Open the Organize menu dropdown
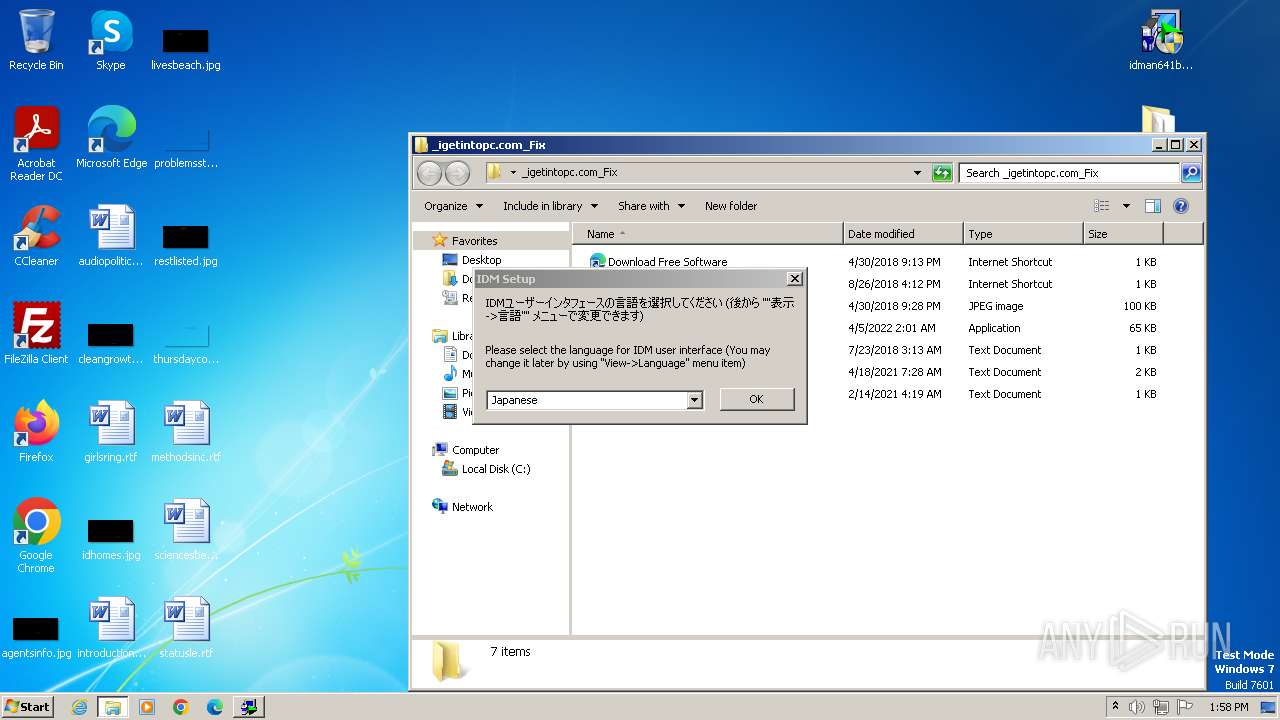The width and height of the screenshot is (1280, 720). [453, 206]
